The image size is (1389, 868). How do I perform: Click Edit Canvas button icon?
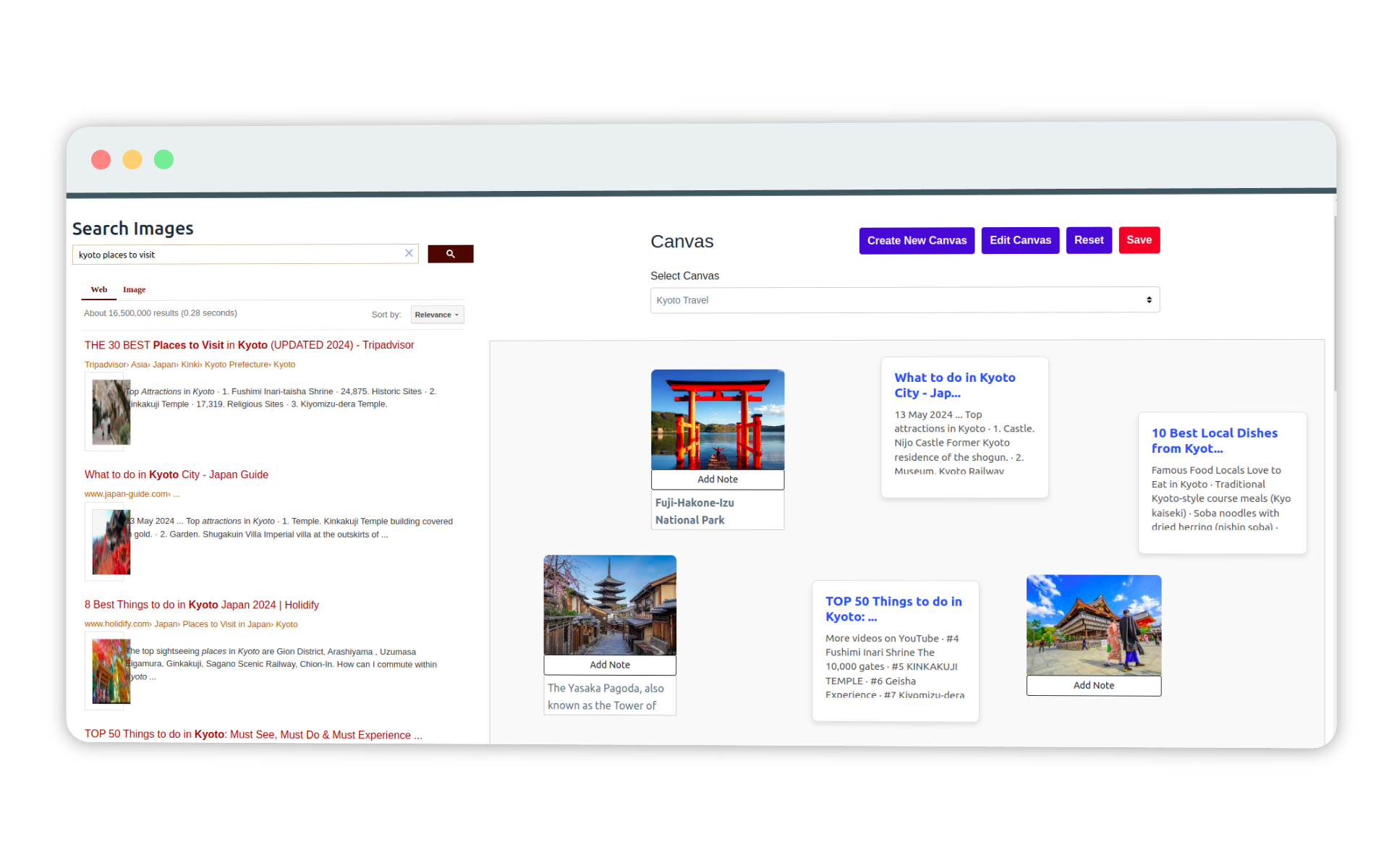[x=1019, y=239]
